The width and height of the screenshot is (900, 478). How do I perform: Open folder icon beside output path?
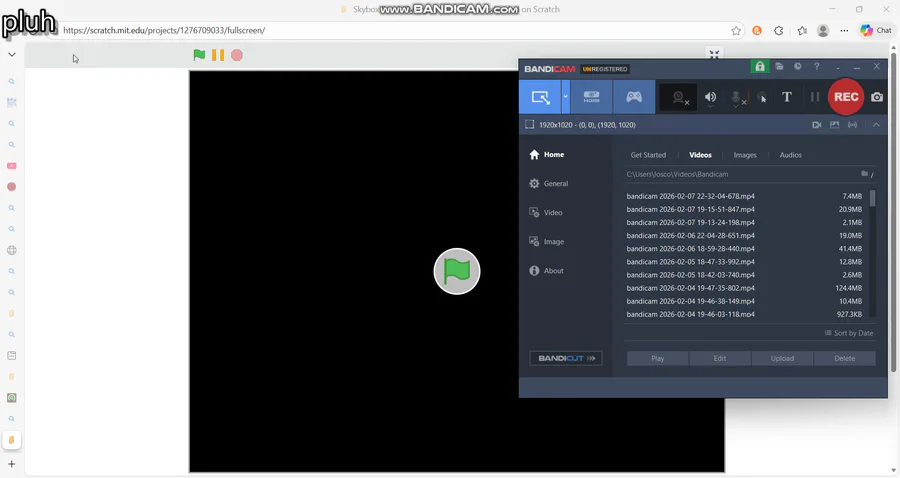click(864, 173)
